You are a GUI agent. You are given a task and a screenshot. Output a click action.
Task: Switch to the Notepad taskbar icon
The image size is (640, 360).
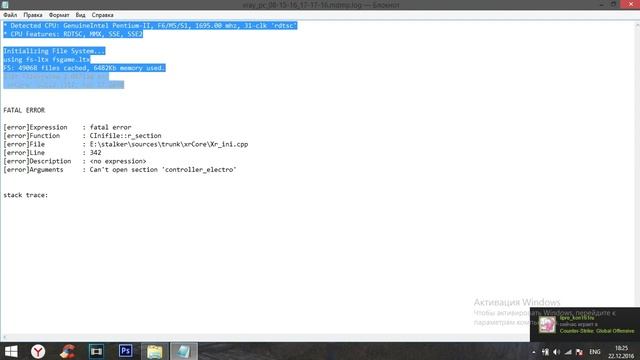click(x=184, y=351)
